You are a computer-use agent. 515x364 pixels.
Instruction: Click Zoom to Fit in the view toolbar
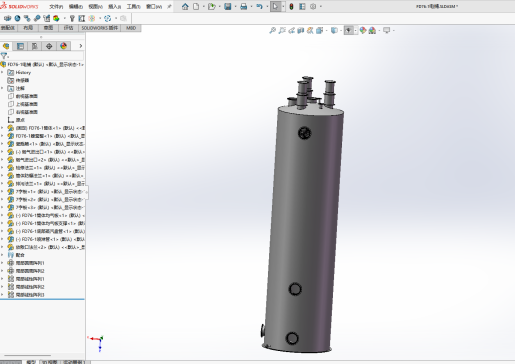(x=273, y=31)
